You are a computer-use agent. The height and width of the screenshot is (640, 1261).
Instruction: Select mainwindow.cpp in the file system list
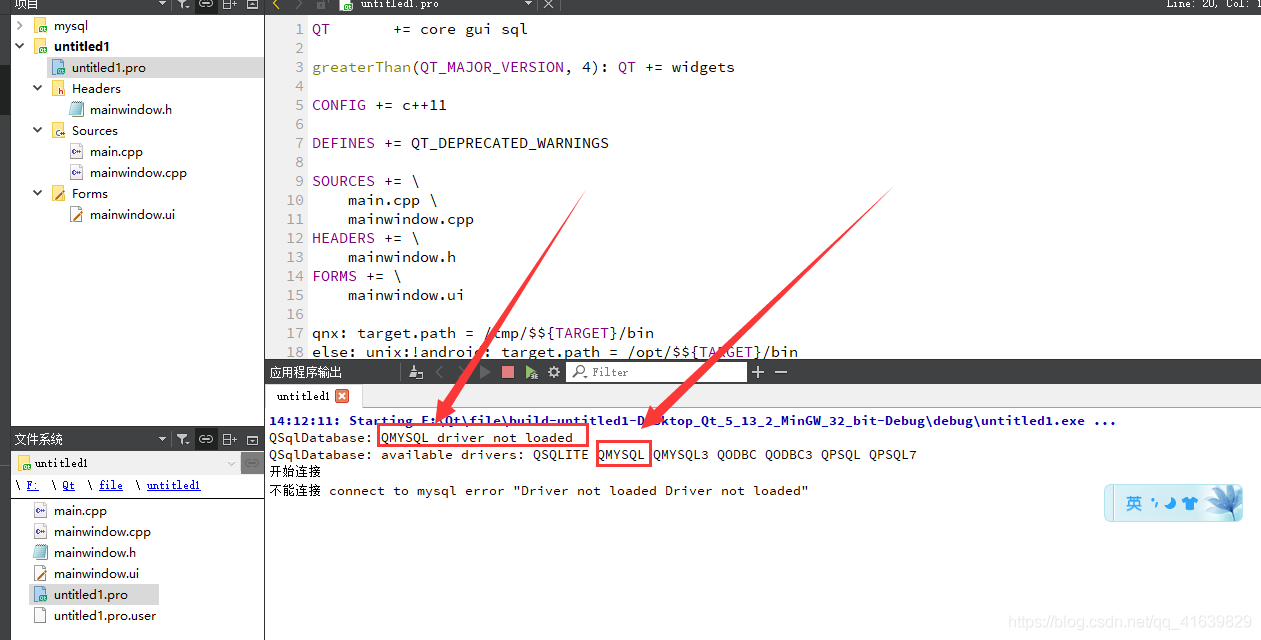pos(102,532)
